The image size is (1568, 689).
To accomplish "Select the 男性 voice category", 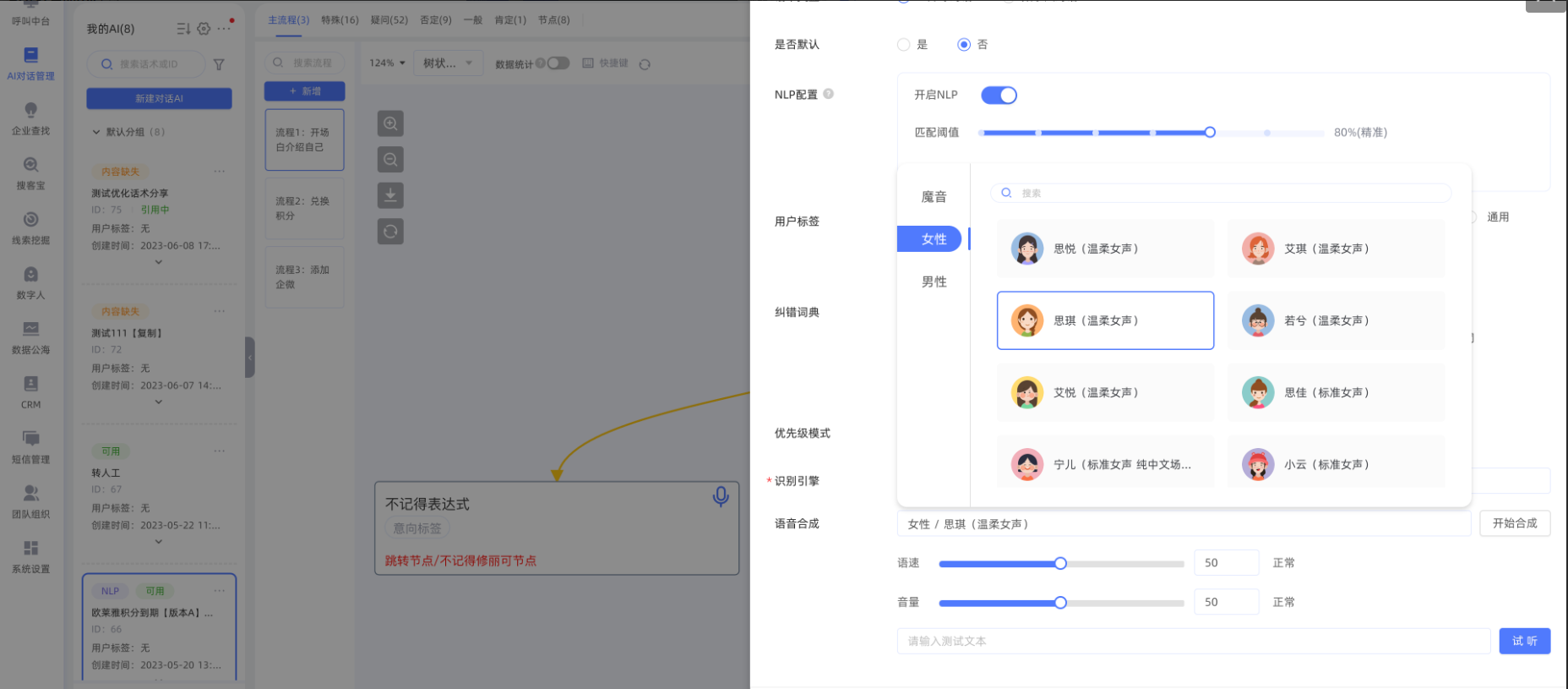I will click(x=934, y=282).
